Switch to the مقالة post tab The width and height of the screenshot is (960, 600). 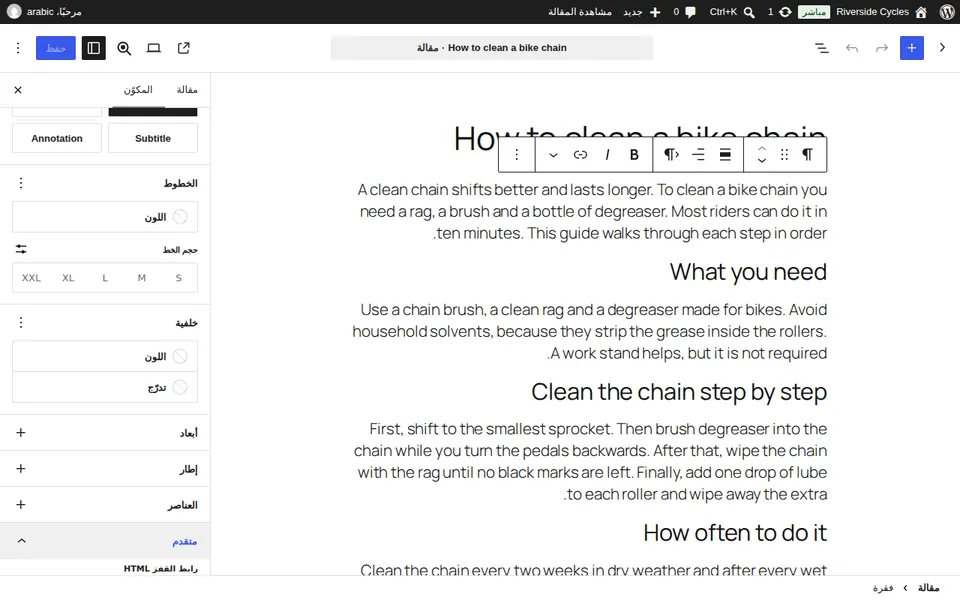[x=187, y=90]
